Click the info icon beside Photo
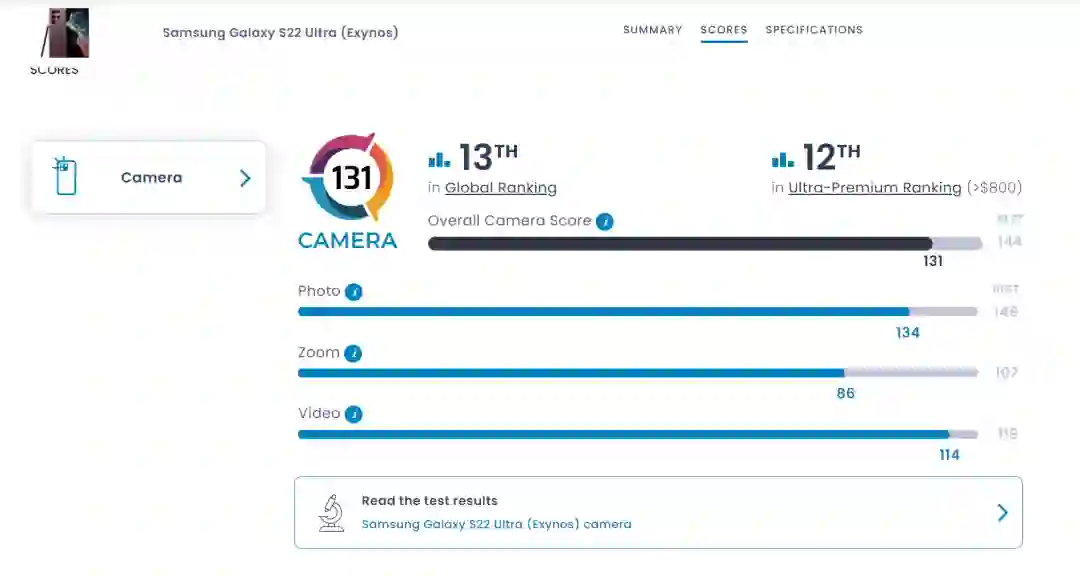 click(354, 292)
